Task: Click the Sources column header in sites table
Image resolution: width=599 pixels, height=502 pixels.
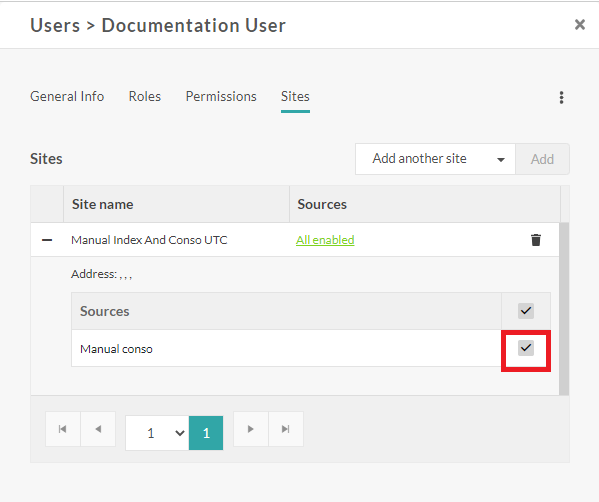Action: 425,204
